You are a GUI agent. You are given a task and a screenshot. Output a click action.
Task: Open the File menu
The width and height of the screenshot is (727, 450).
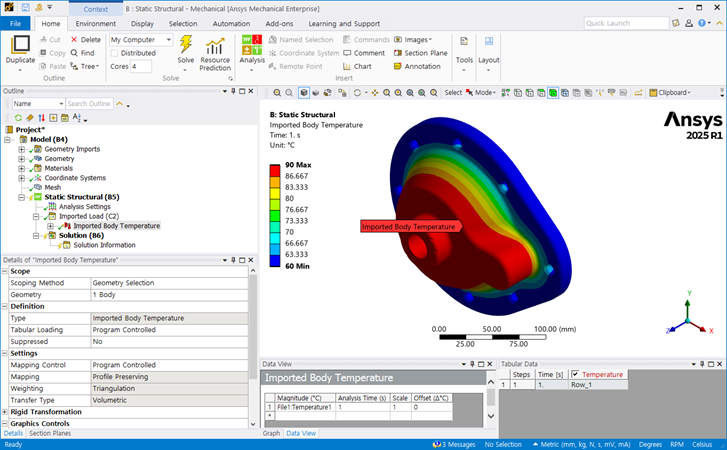[15, 24]
